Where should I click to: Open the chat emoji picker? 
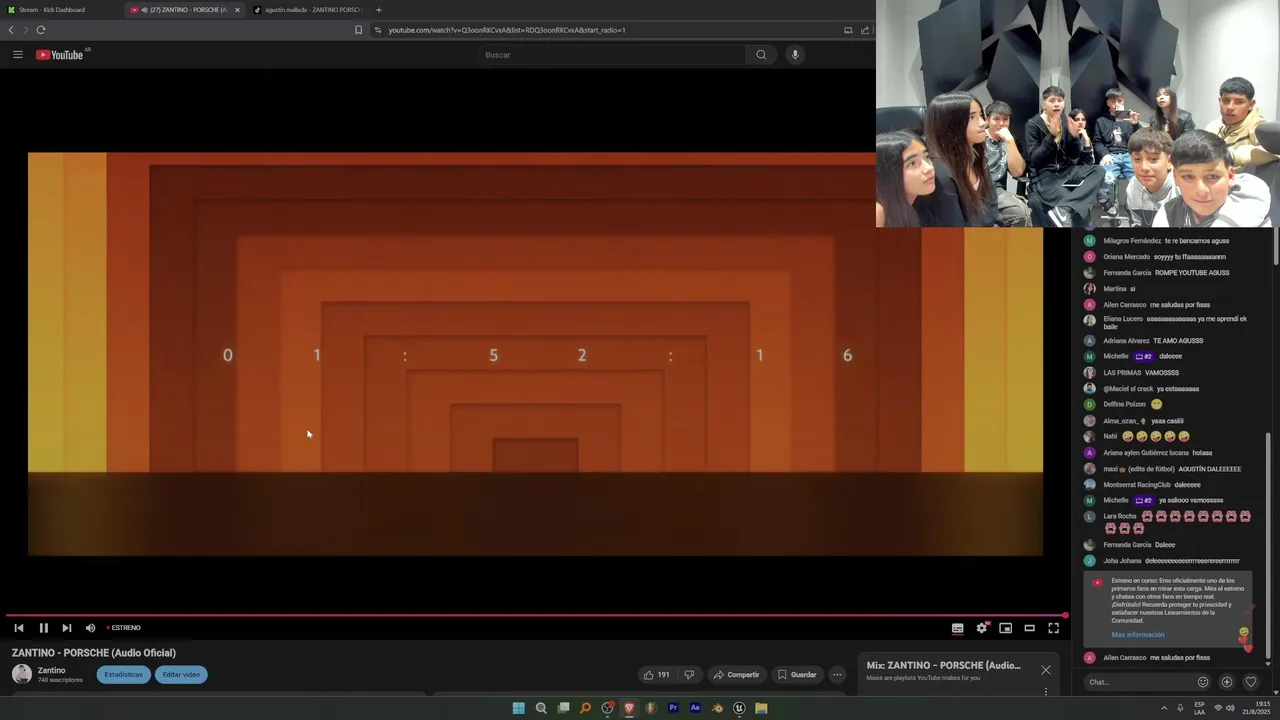(x=1203, y=682)
